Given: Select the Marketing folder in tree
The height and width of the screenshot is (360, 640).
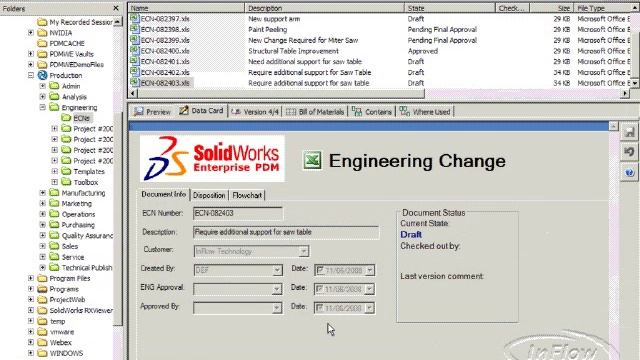Looking at the screenshot, I should pyautogui.click(x=76, y=203).
